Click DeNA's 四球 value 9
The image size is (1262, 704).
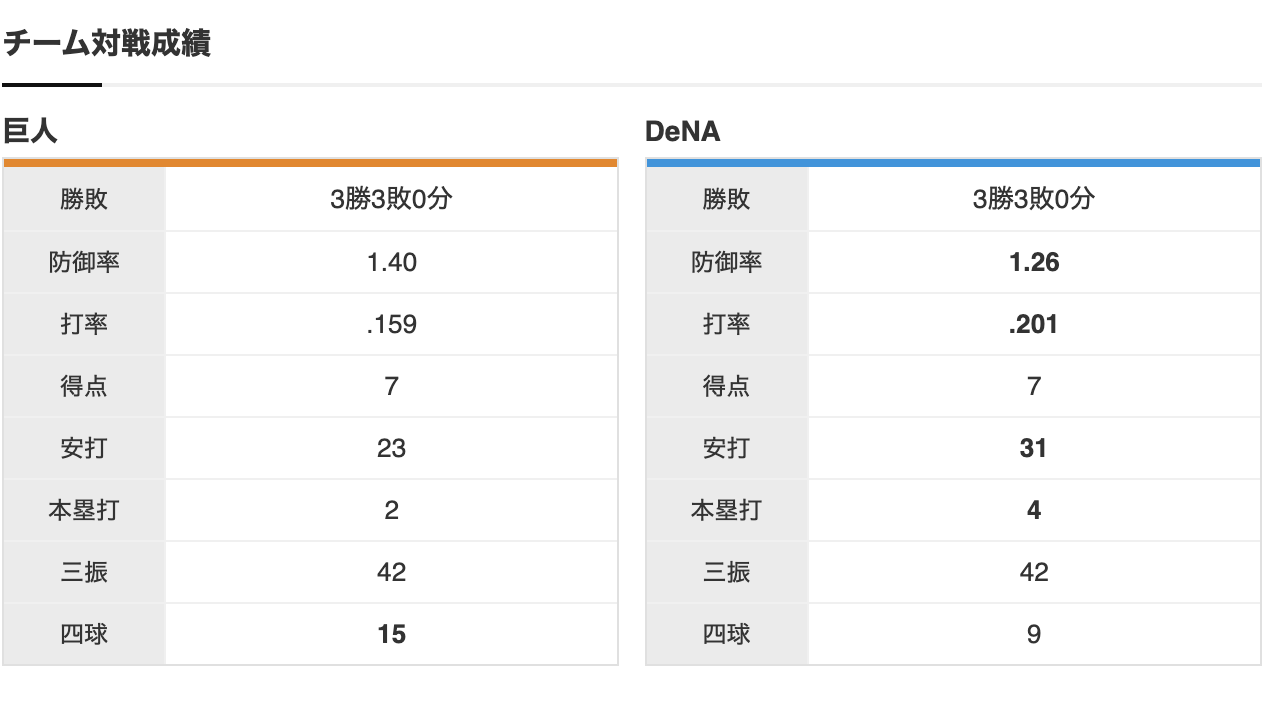coord(1033,634)
